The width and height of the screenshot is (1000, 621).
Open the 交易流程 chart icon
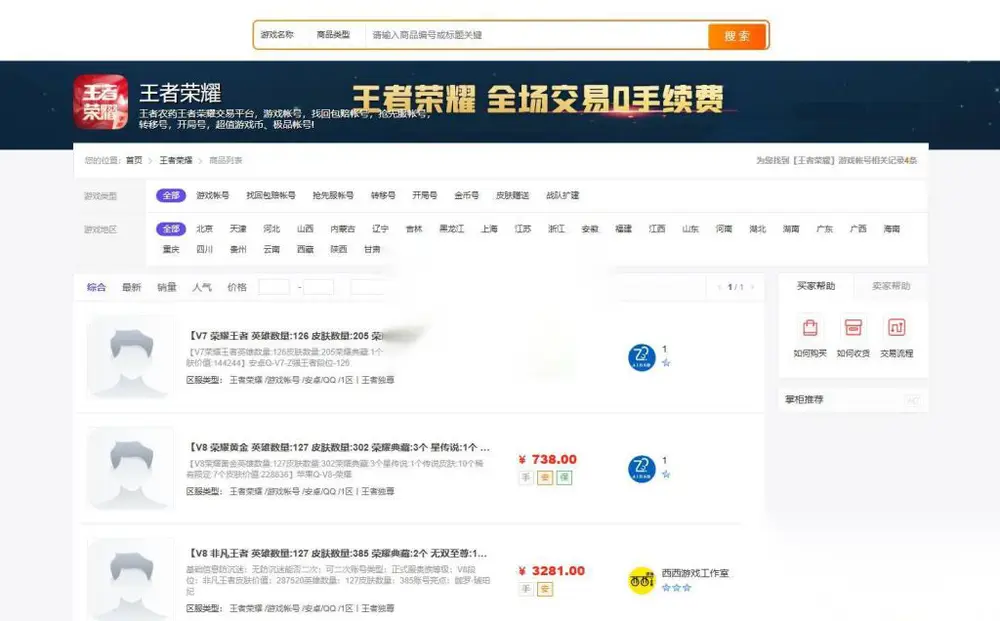897,327
